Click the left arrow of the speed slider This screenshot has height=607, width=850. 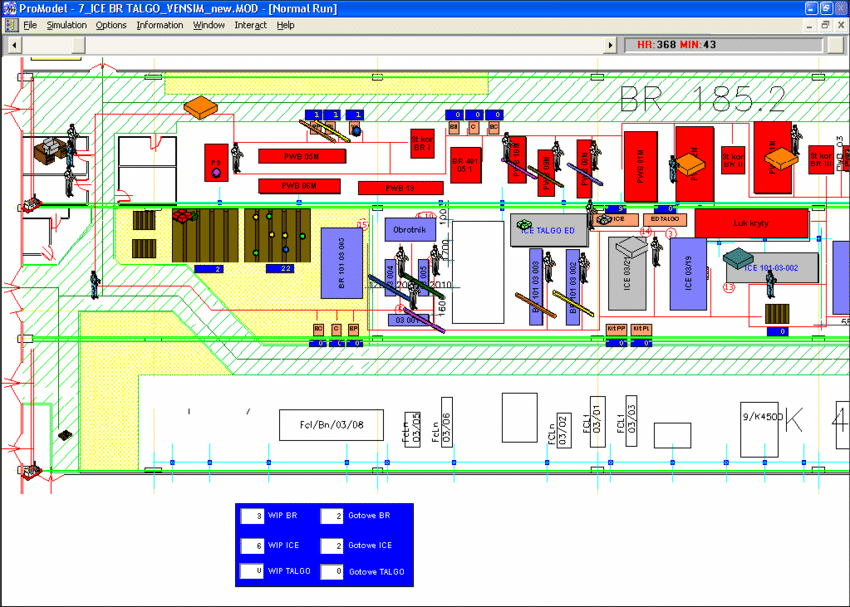(14, 45)
